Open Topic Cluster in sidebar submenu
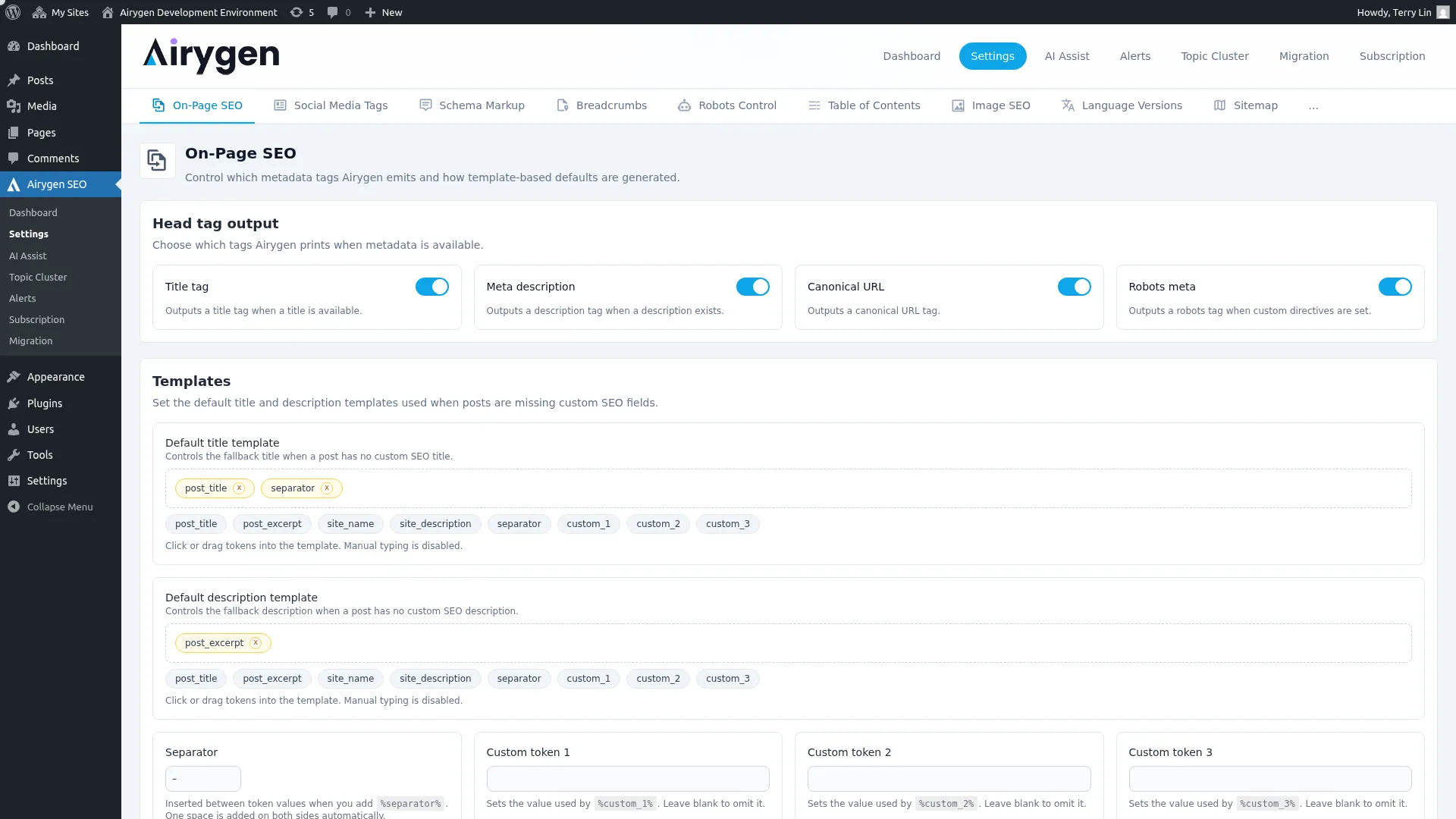This screenshot has width=1456, height=819. [x=38, y=278]
